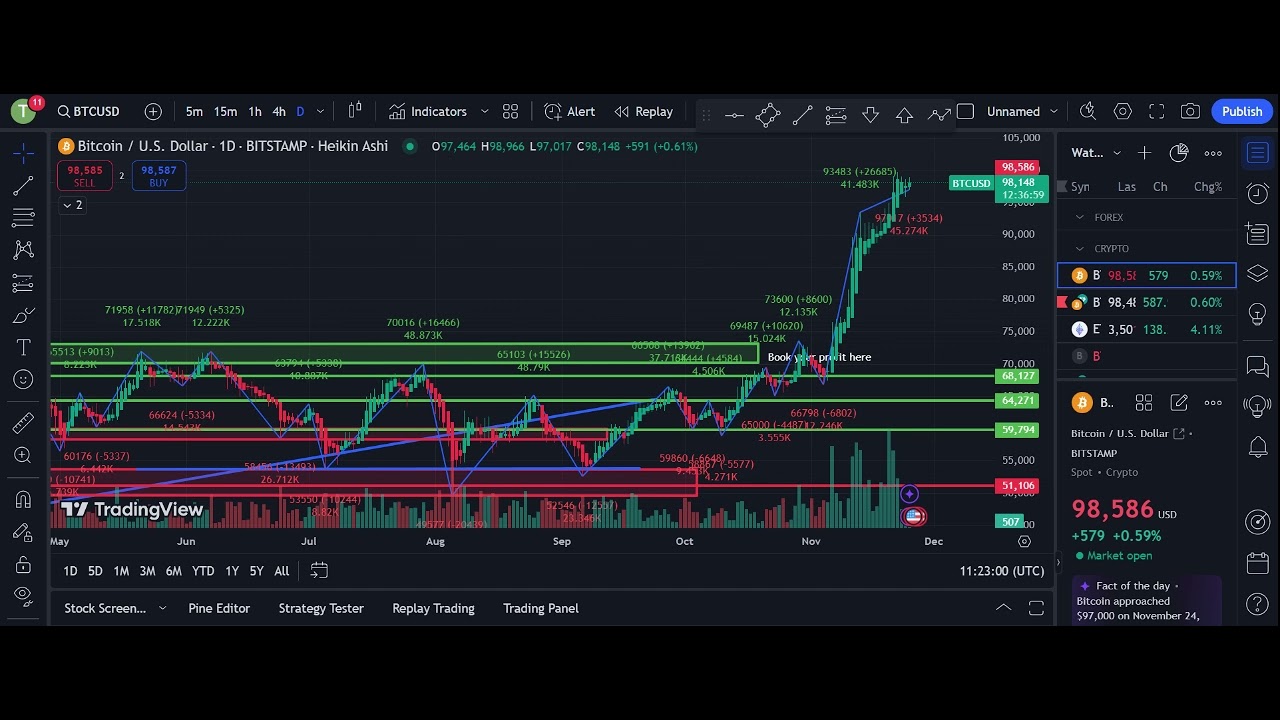Open the Trading Panel tab
The width and height of the screenshot is (1280, 720).
point(541,608)
